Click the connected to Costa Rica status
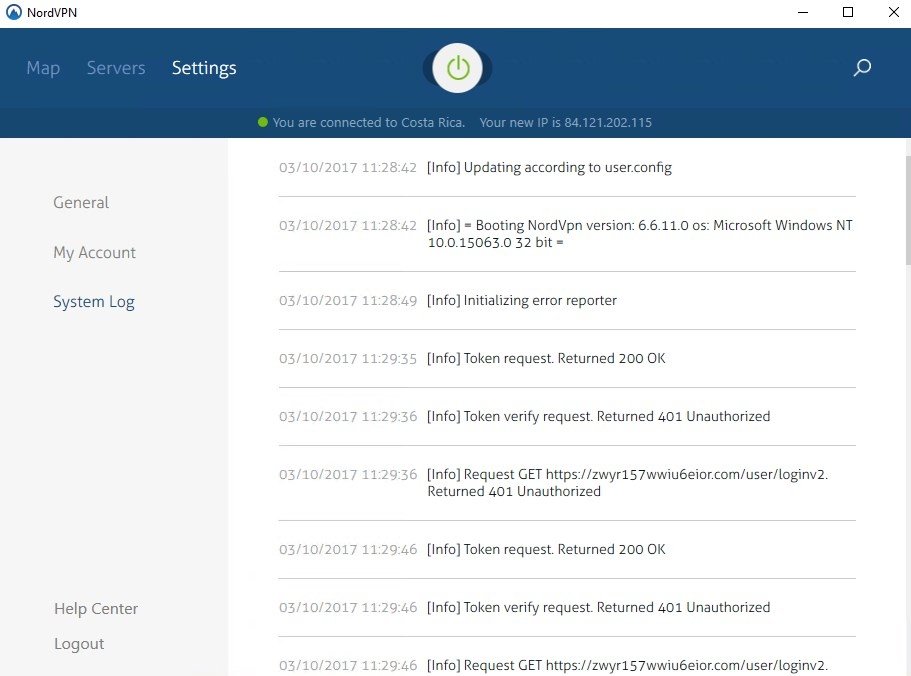Screen dimensions: 911x676 [x=369, y=123]
